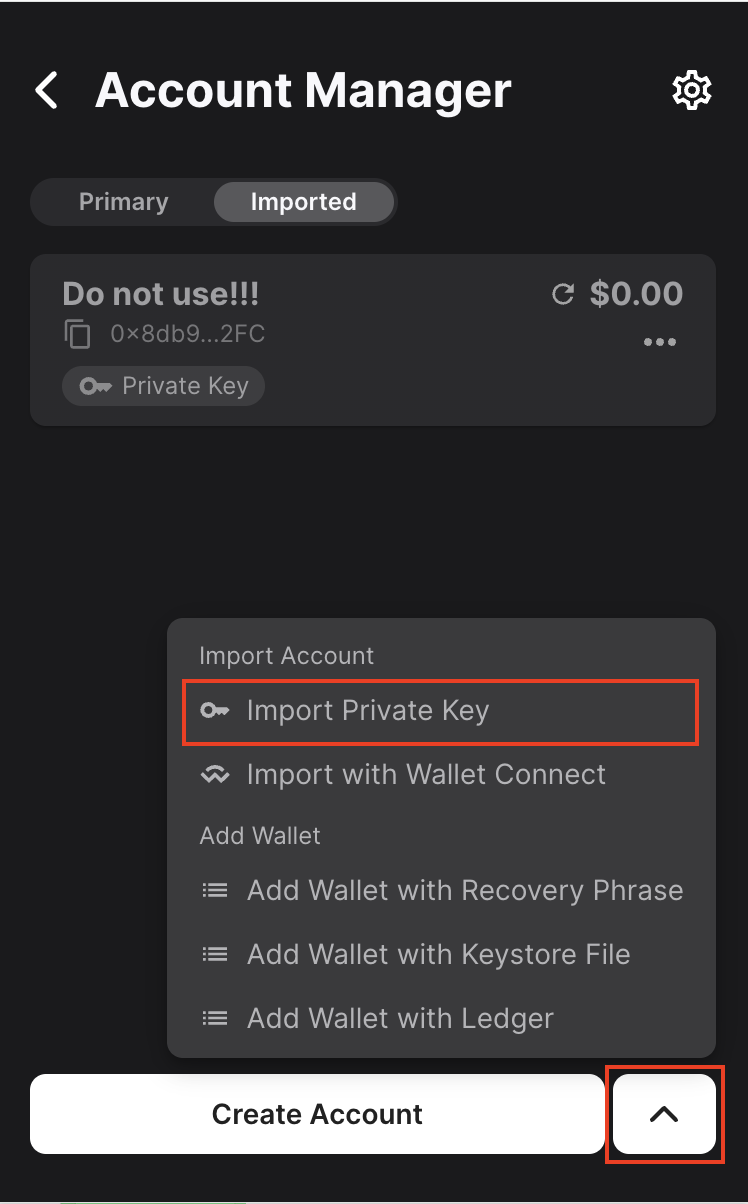Open three-dot menu for Do not use!!! account
This screenshot has width=748, height=1204.
coord(660,342)
